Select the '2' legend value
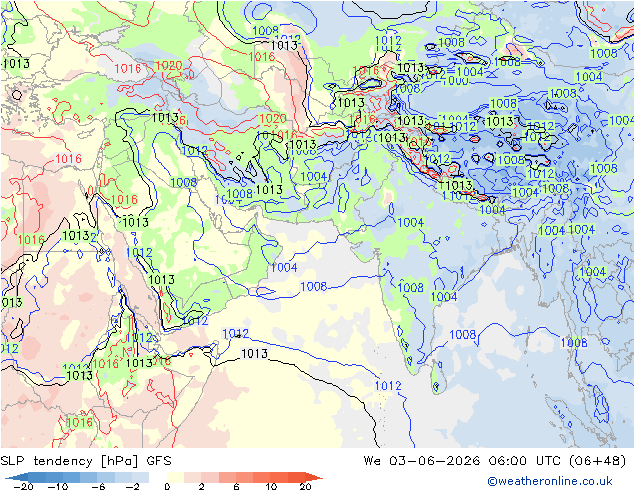The image size is (634, 490). [201, 486]
